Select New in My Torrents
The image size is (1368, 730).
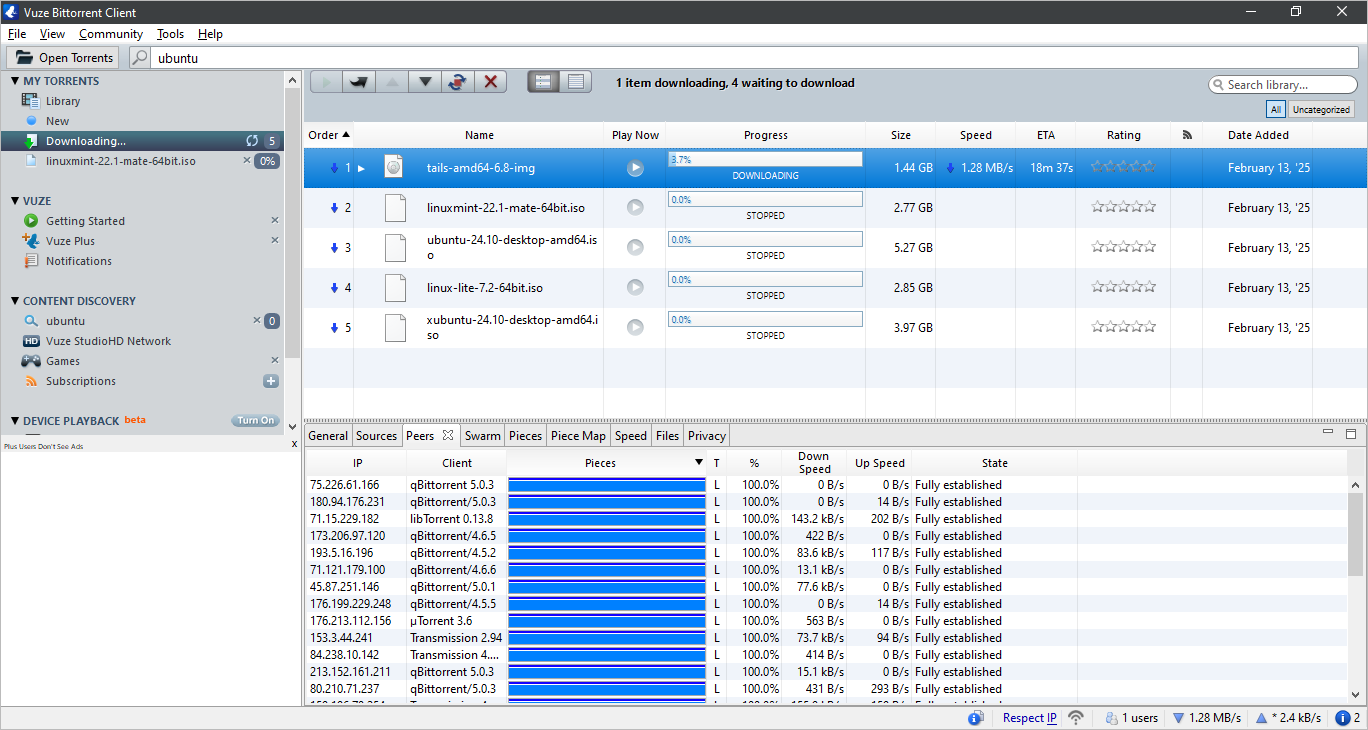click(57, 121)
